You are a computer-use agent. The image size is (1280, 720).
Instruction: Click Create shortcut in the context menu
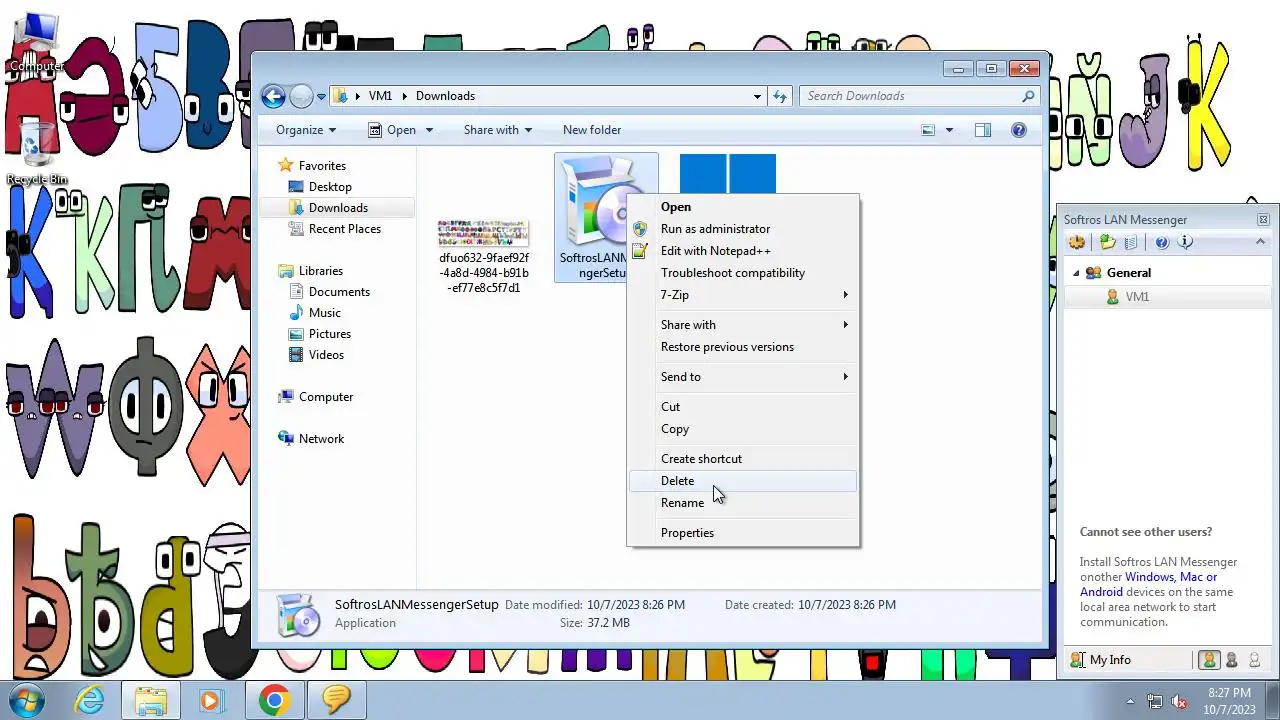click(743, 459)
